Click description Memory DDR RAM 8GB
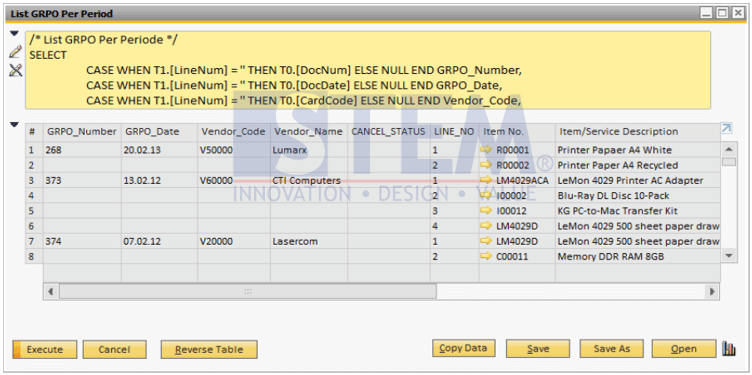This screenshot has width=752, height=375. (637, 257)
